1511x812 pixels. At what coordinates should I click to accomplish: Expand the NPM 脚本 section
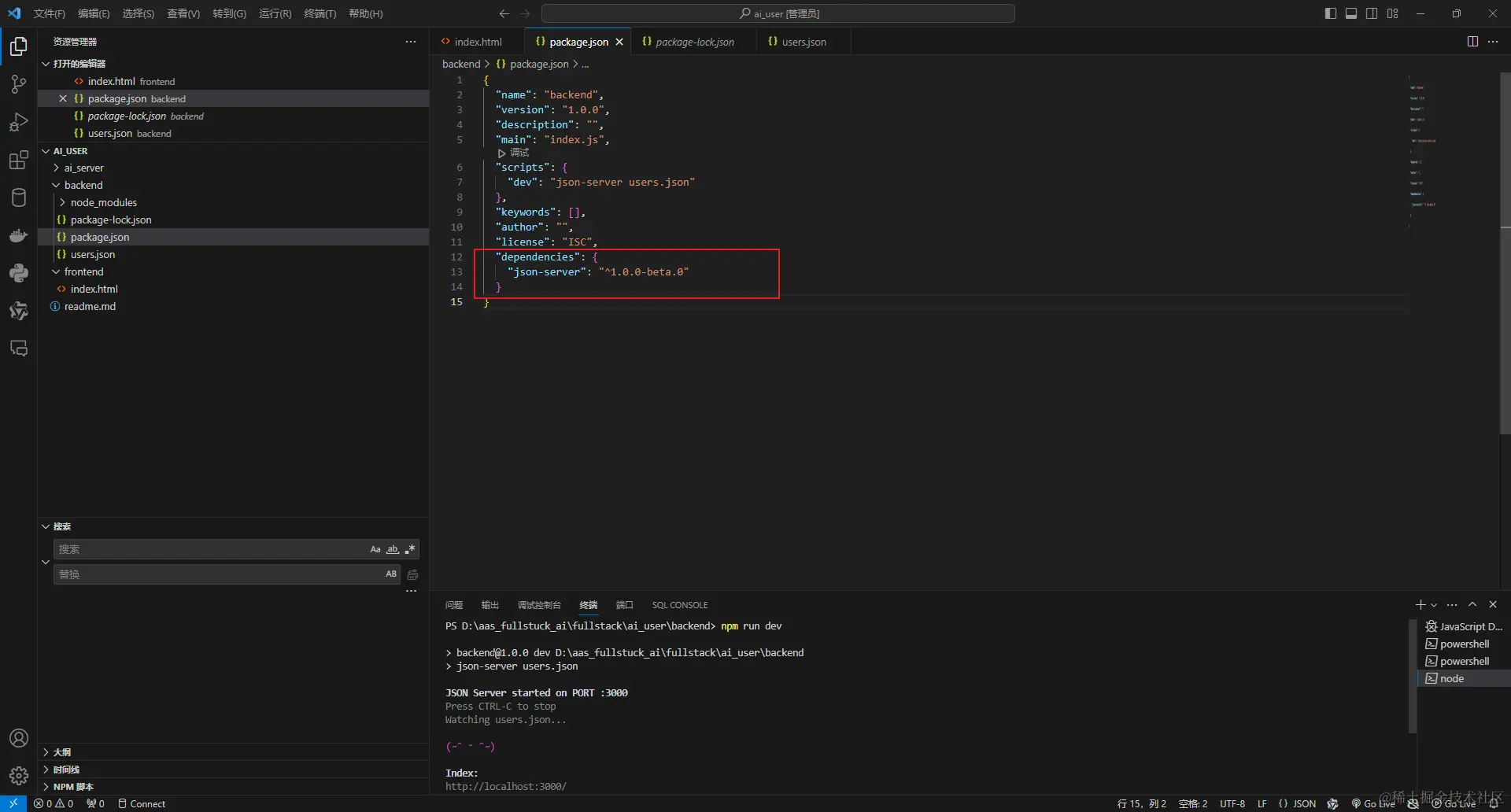click(73, 787)
